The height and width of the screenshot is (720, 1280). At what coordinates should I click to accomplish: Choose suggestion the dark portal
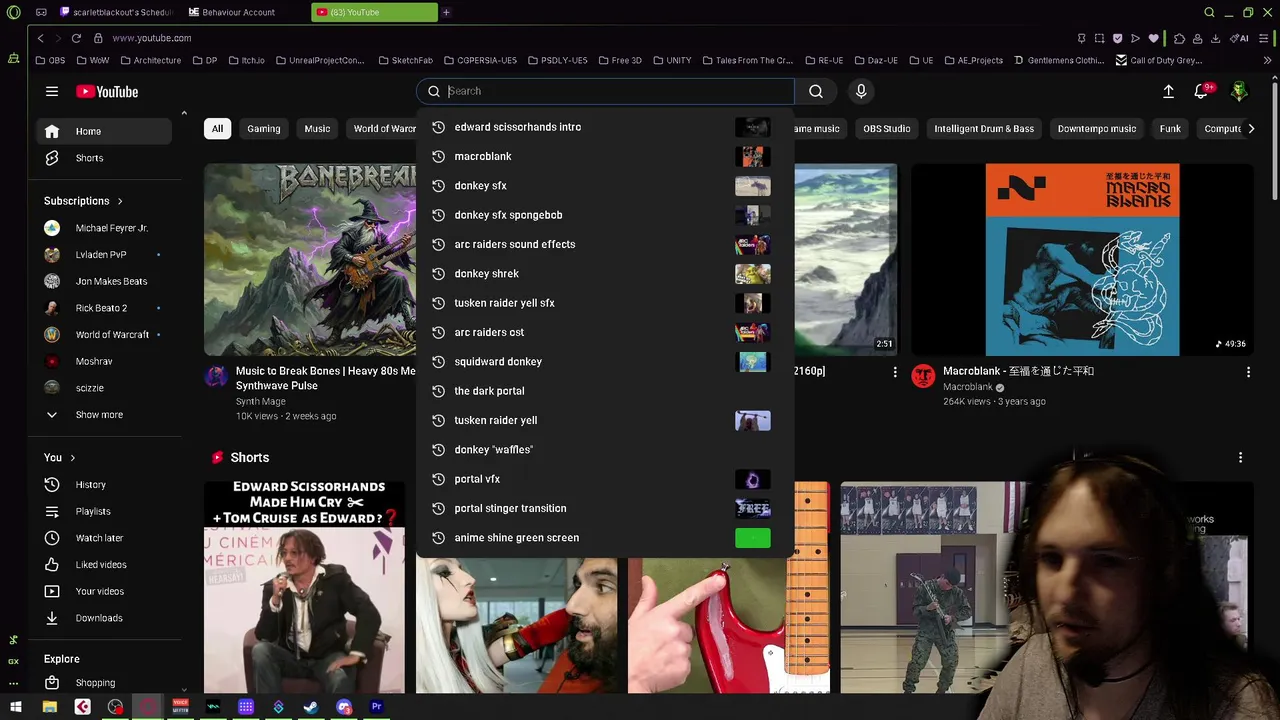coord(604,391)
